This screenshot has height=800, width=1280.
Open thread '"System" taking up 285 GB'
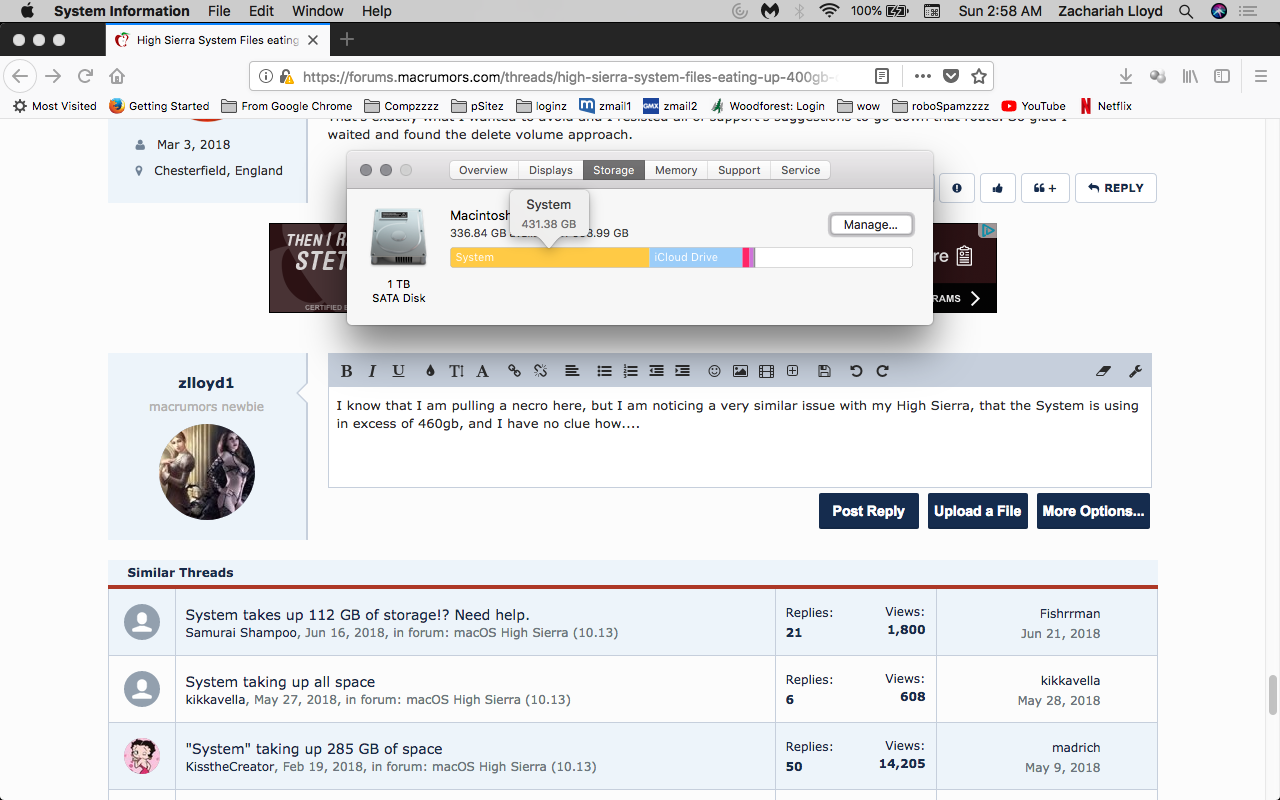coord(314,749)
